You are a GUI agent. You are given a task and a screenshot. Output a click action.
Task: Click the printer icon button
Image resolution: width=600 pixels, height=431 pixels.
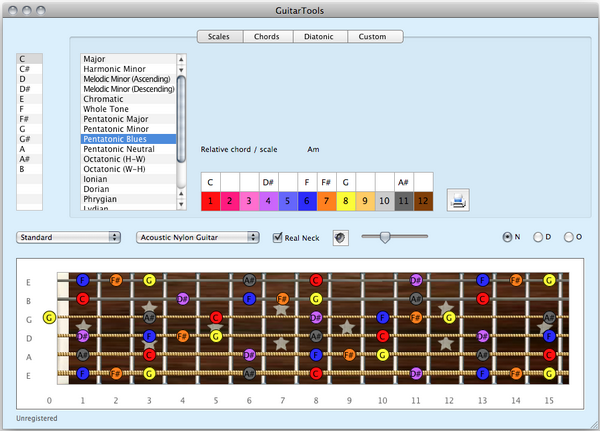pyautogui.click(x=458, y=200)
